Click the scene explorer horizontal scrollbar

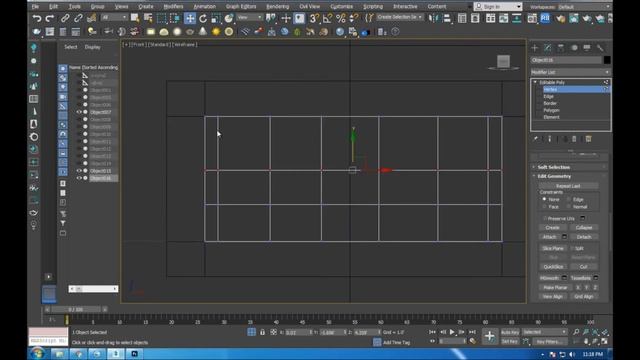point(93,289)
